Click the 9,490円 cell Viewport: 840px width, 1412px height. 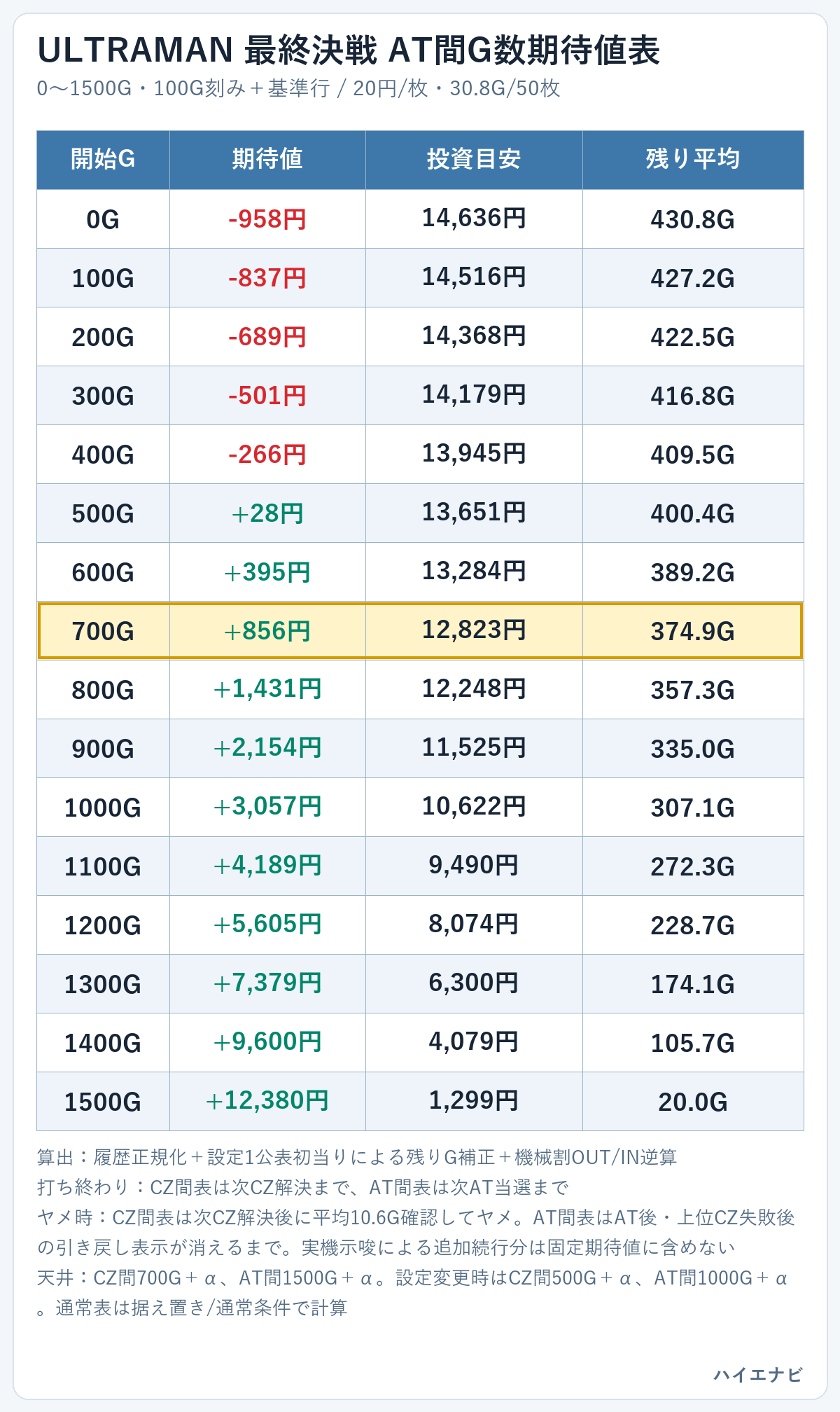(x=474, y=866)
